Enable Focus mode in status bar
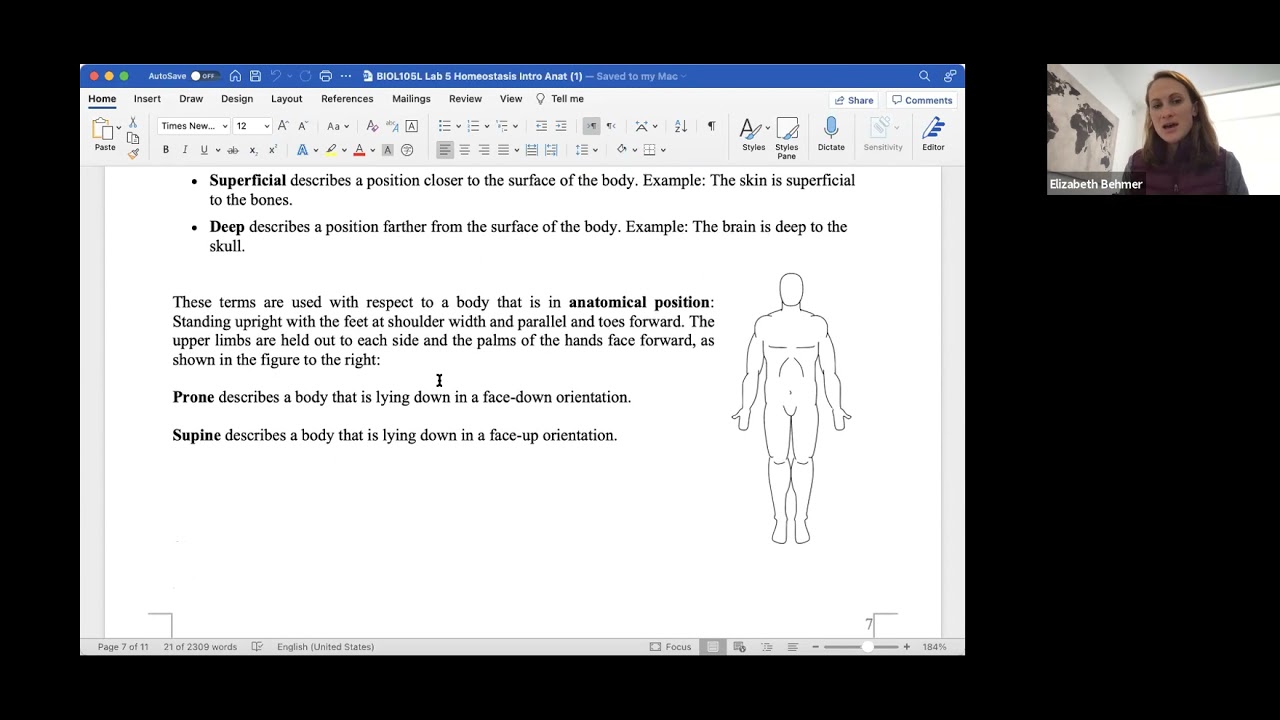This screenshot has height=720, width=1280. [671, 647]
